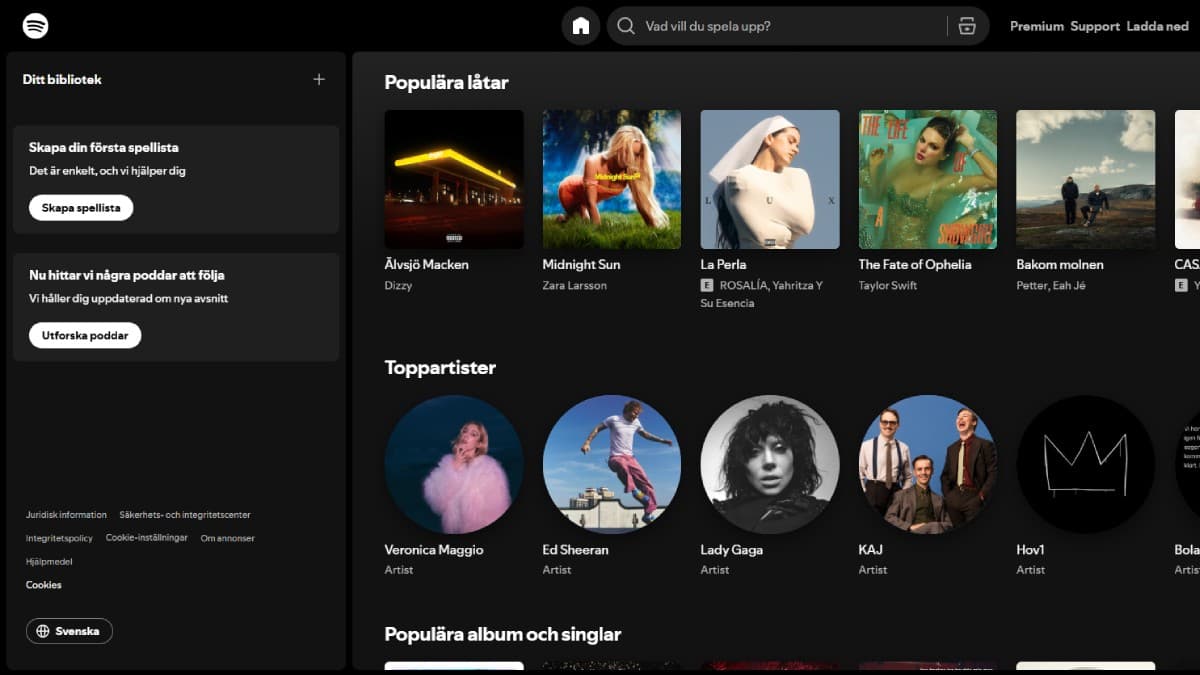Click the Utforska poddar button
The image size is (1200, 675).
[84, 335]
